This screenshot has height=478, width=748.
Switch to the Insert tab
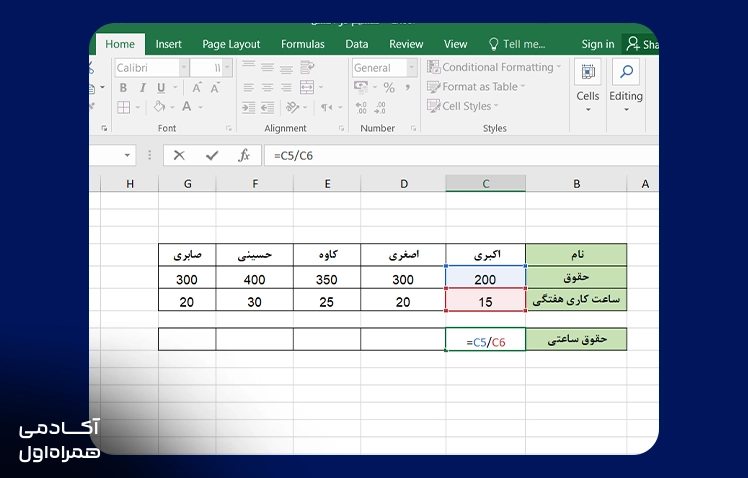tap(168, 44)
